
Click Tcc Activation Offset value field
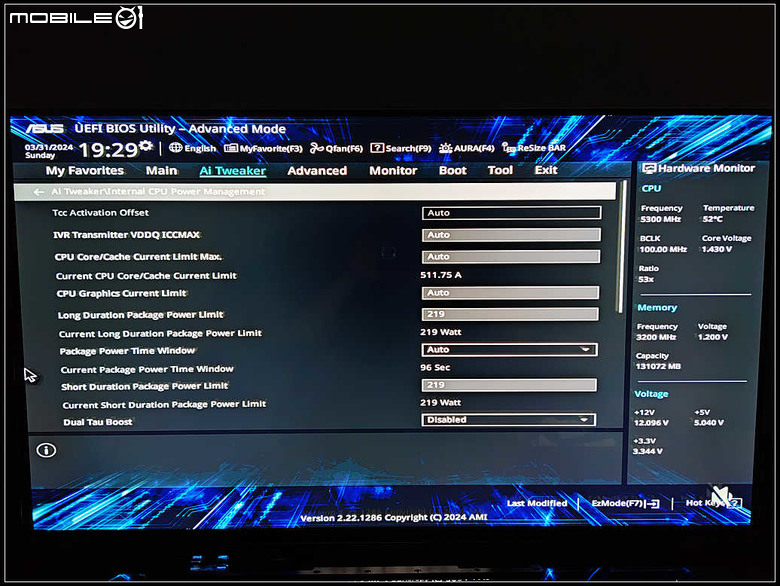pos(511,213)
